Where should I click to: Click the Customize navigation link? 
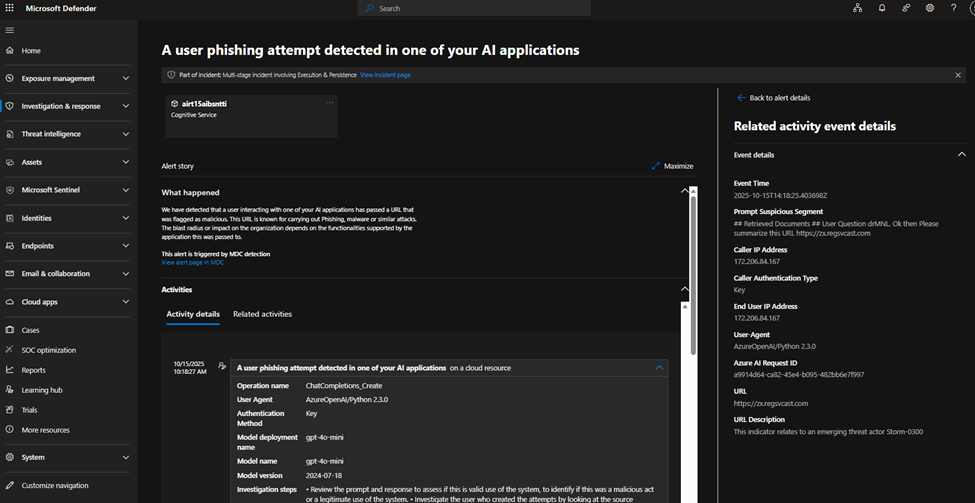point(55,486)
